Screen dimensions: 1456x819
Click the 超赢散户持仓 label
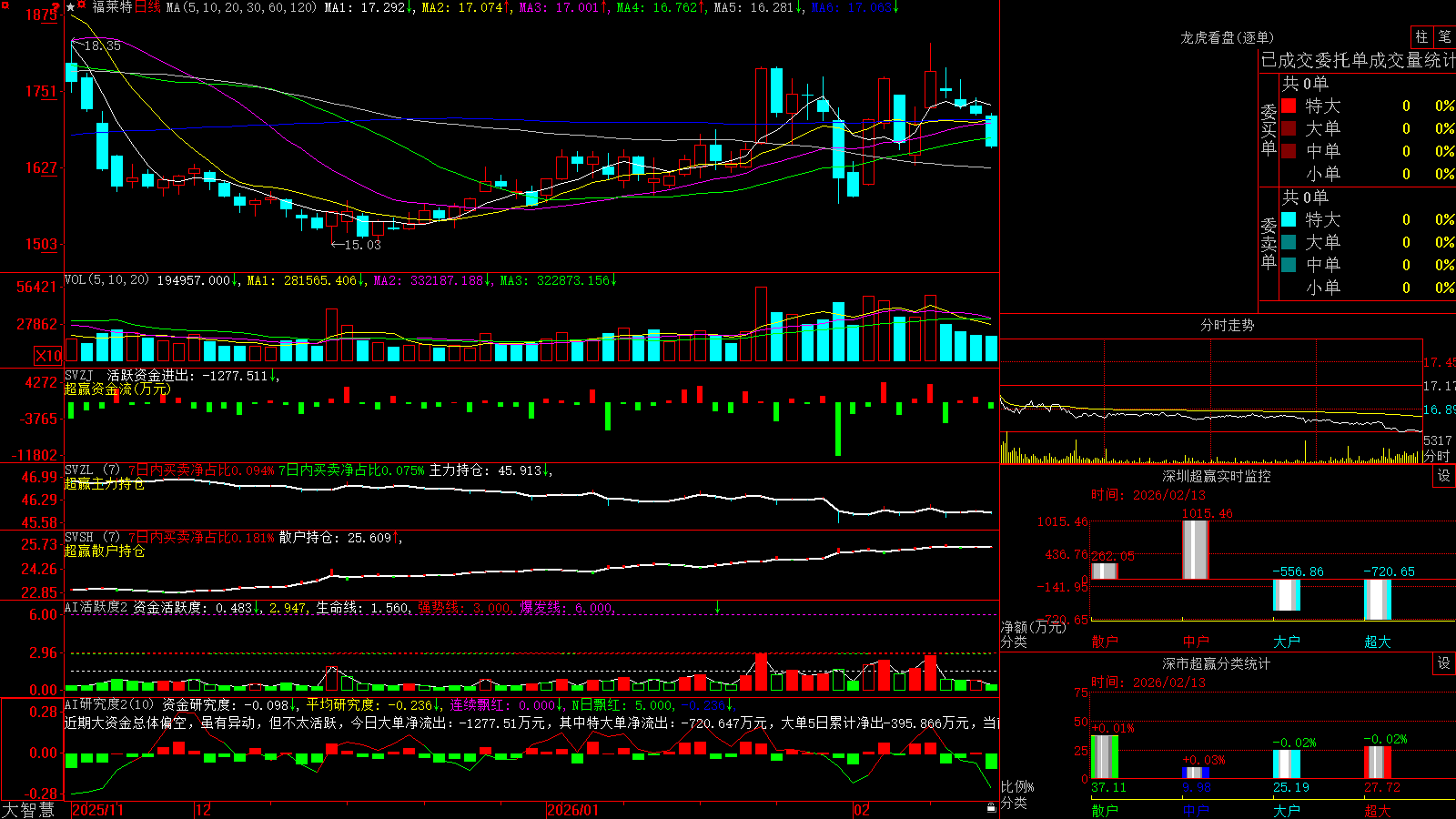coord(105,551)
